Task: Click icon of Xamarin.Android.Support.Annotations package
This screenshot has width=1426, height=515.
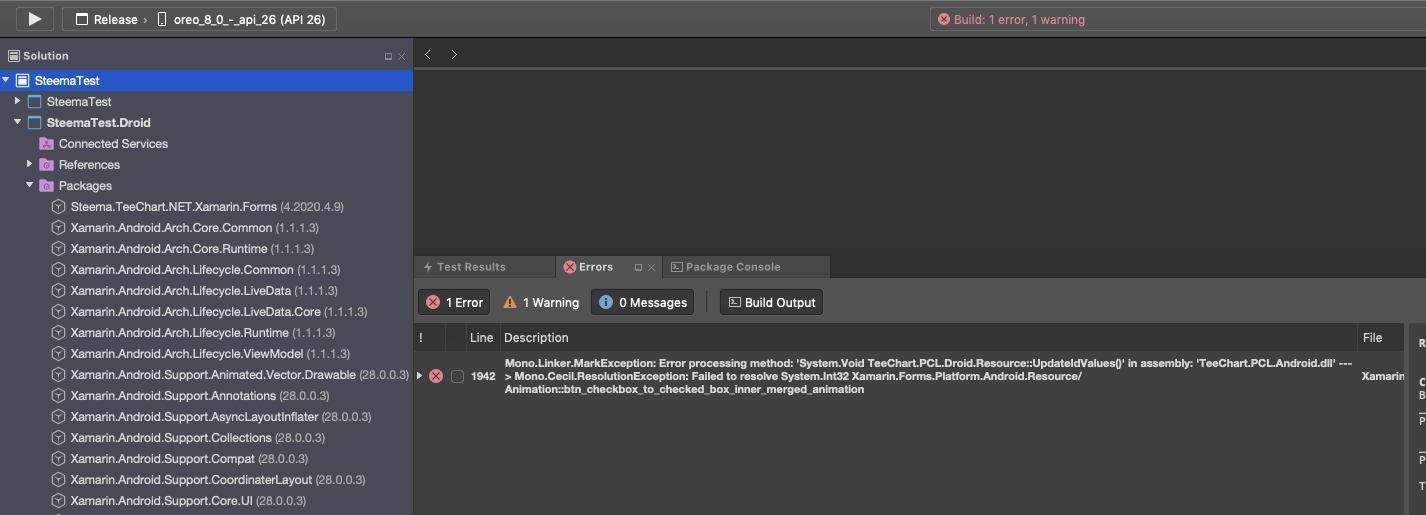Action: 58,396
